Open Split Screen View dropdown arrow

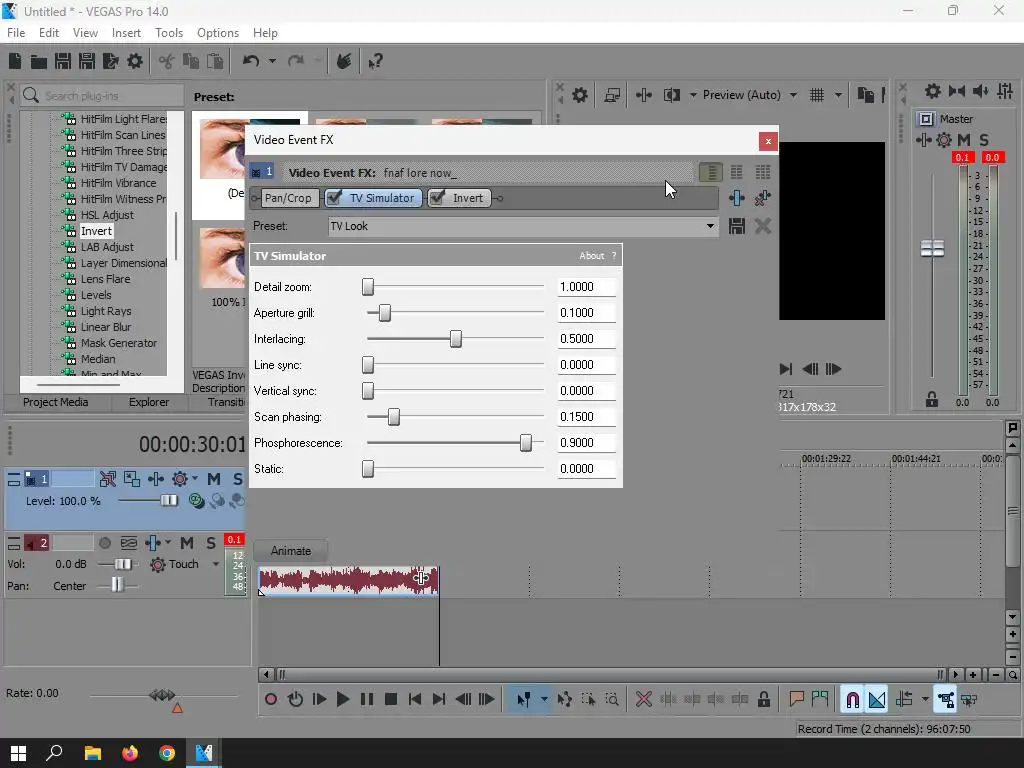tap(693, 95)
